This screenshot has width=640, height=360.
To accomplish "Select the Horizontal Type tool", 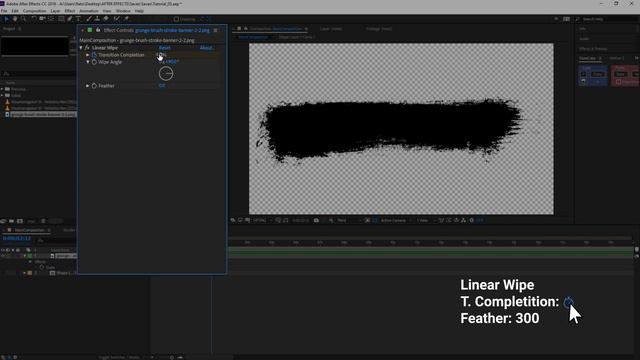I will coord(78,19).
